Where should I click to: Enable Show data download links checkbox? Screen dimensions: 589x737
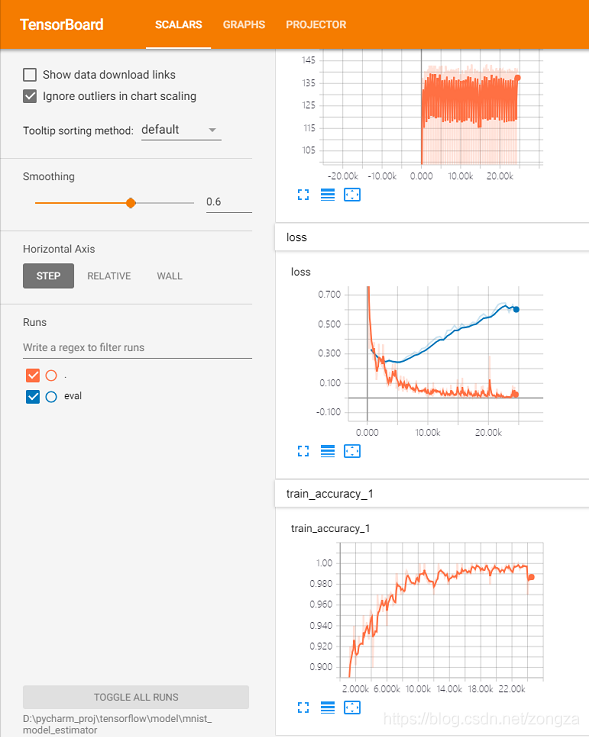coord(30,75)
